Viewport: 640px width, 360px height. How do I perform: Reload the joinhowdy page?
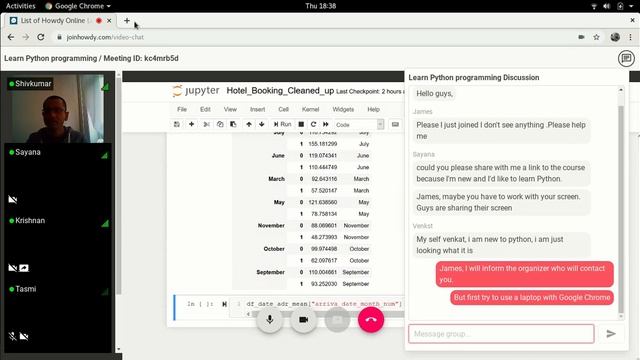41,37
